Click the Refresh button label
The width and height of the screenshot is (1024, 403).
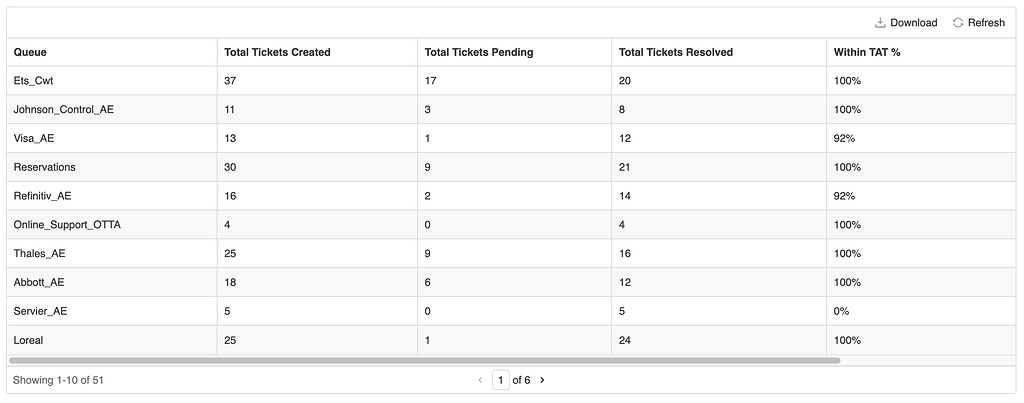[x=986, y=23]
